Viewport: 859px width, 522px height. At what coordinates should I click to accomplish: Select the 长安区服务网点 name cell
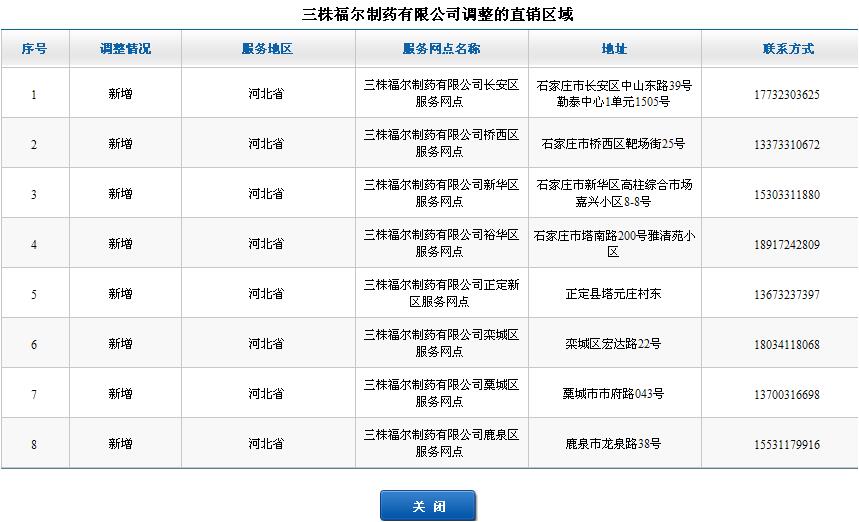click(441, 94)
